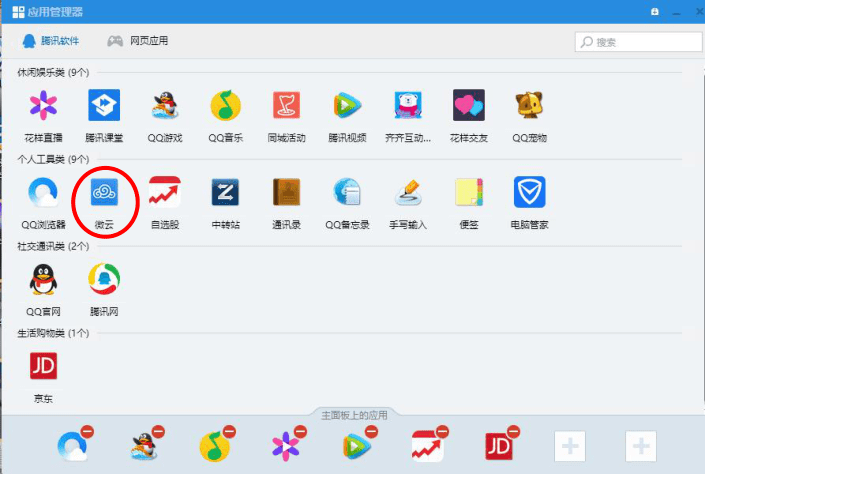Image resolution: width=860 pixels, height=484 pixels.
Task: Launch 腾讯课堂 from the entertainment list
Action: (104, 105)
